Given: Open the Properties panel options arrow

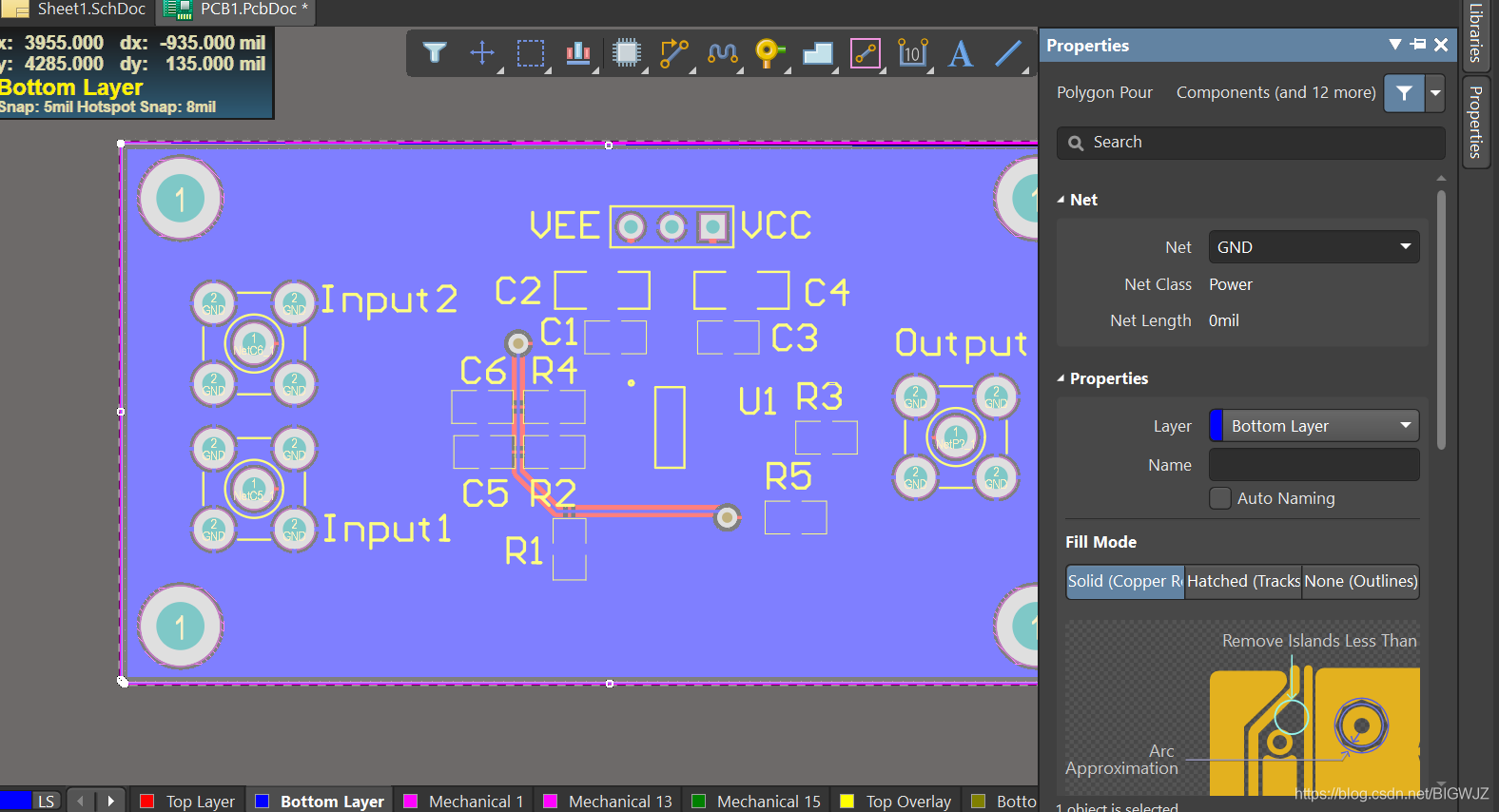Looking at the screenshot, I should pos(1394,45).
